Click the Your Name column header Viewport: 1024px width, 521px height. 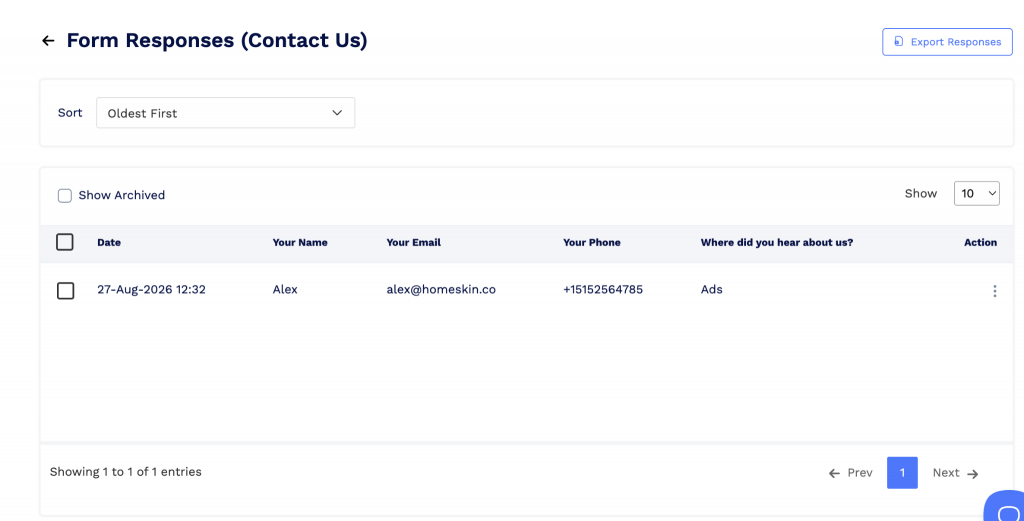[300, 242]
